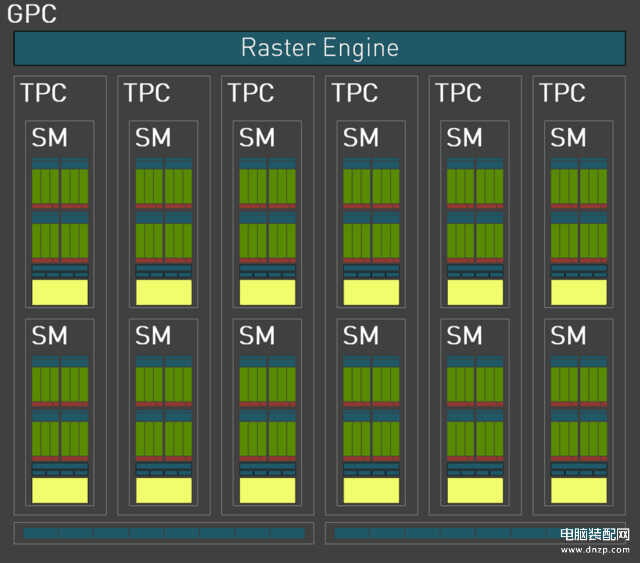Click the left teal bar below the TPCs
The image size is (640, 563).
click(x=164, y=532)
